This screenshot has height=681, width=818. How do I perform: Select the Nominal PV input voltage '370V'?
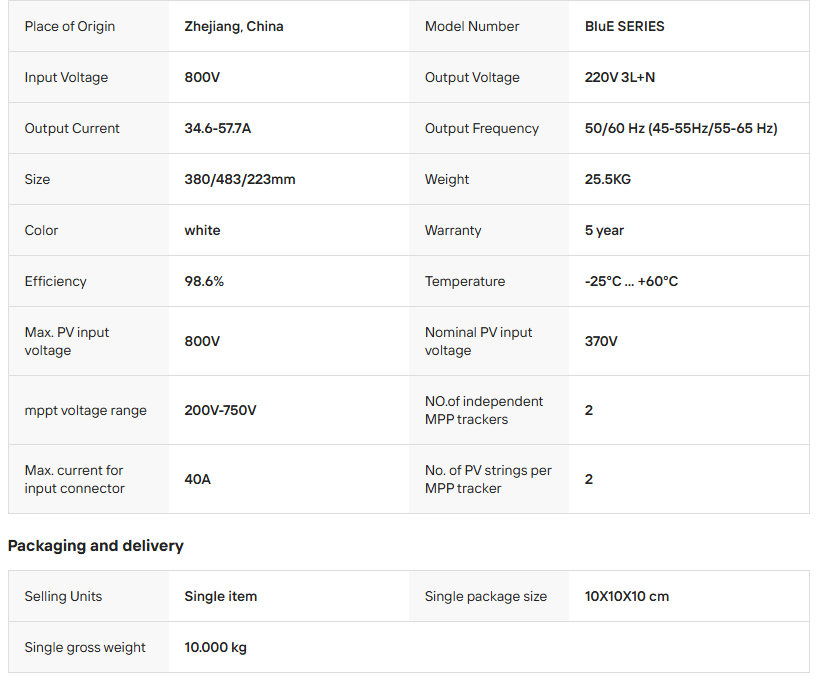coord(601,341)
